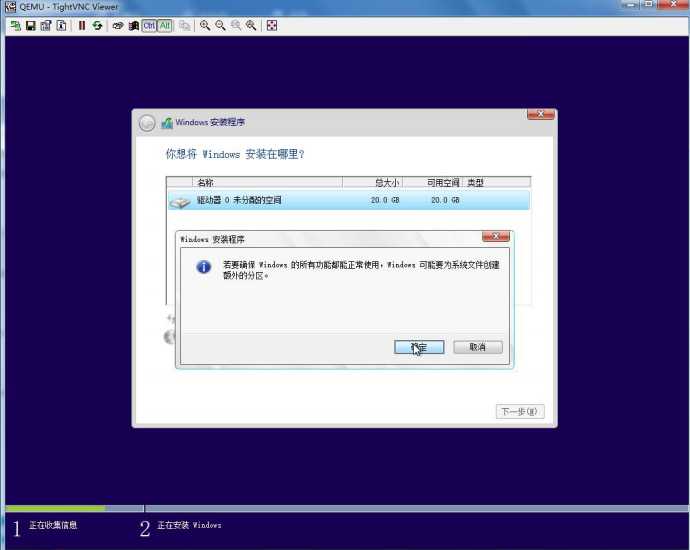Click the Zoom in magnifier icon
690x550 pixels.
click(x=205, y=26)
